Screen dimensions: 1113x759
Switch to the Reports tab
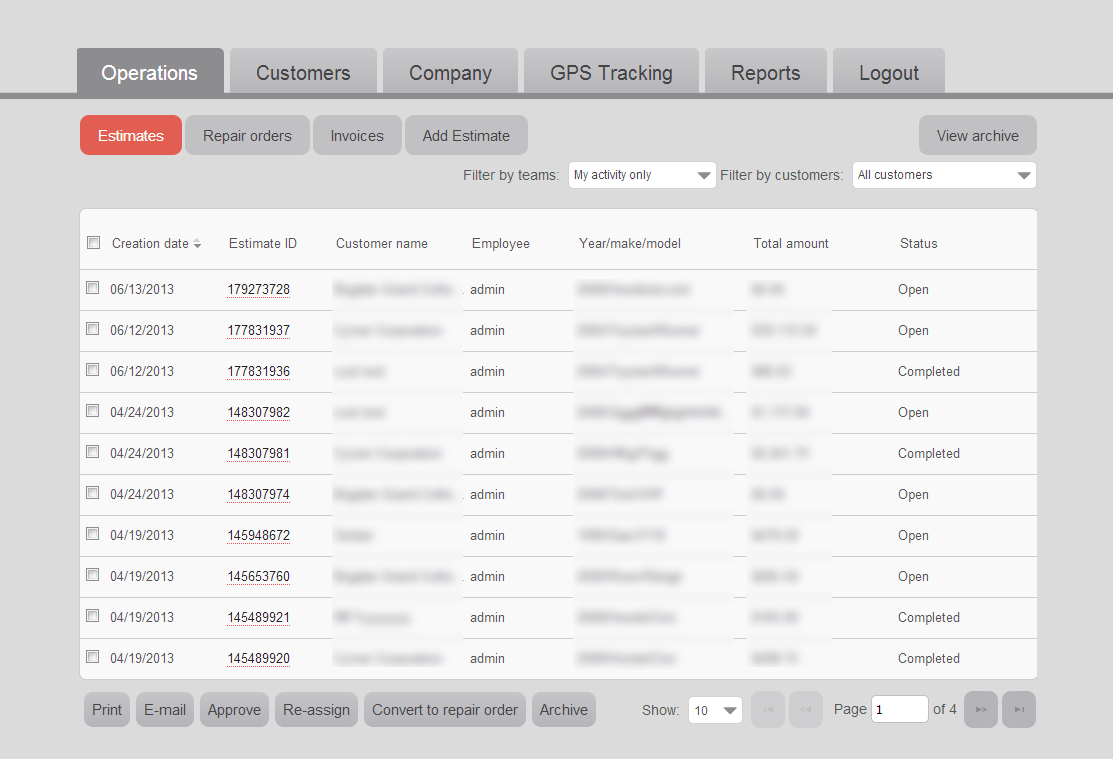765,71
